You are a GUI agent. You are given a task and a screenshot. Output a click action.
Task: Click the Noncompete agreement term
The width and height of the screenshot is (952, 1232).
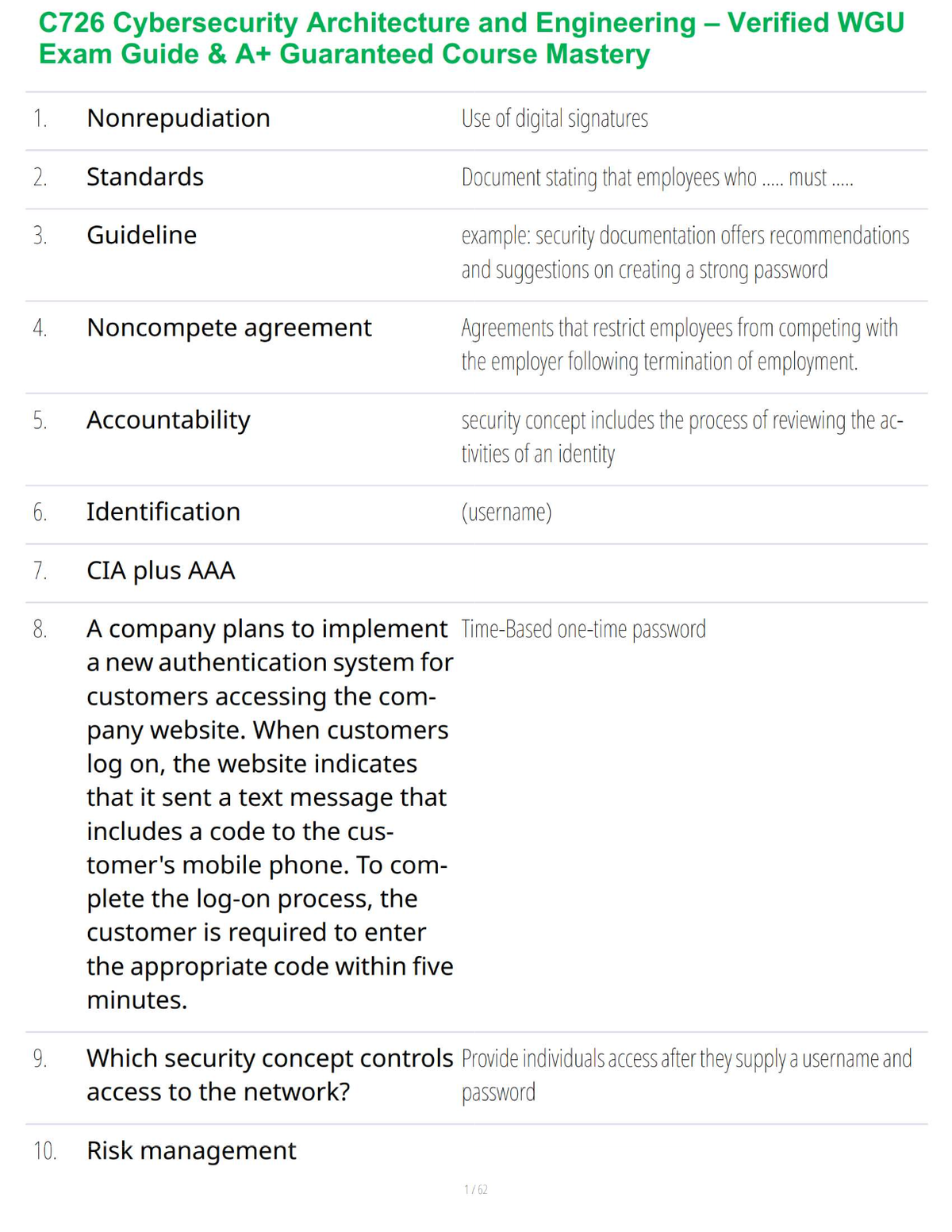(x=229, y=328)
